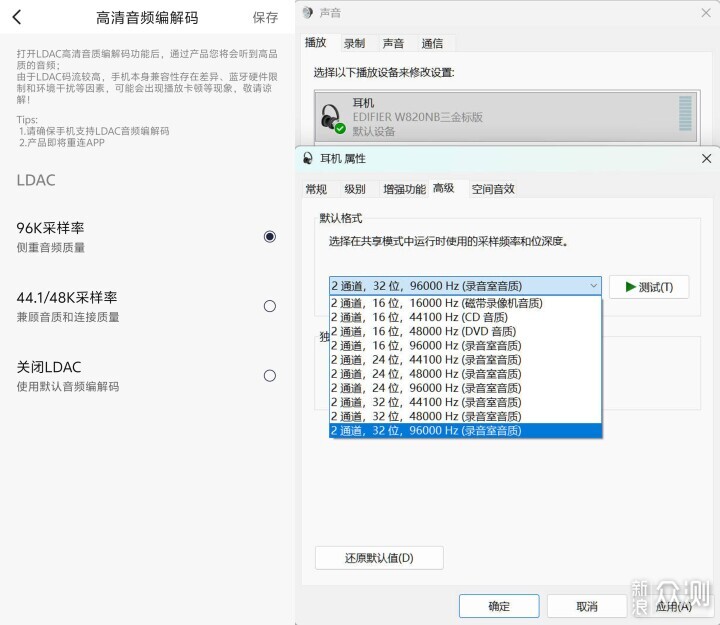This screenshot has width=720, height=625.
Task: Choose 2 通道, 24 位, 48000 Hz format
Action: tap(465, 374)
